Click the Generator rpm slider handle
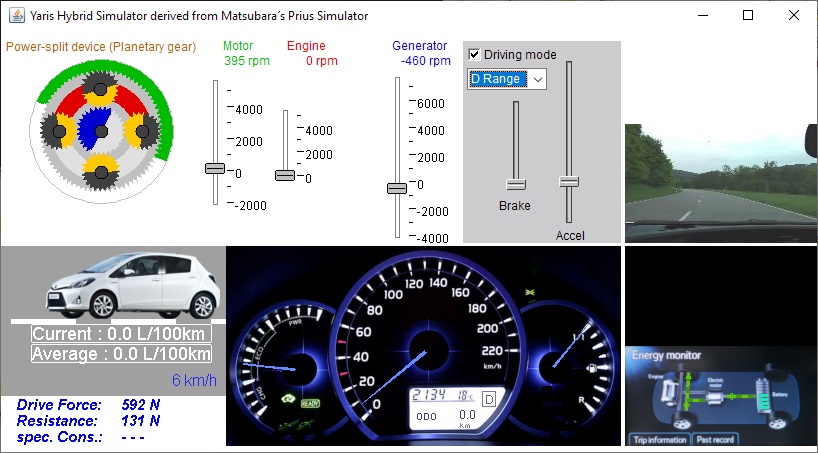Screen dimensions: 818x453 (397, 188)
